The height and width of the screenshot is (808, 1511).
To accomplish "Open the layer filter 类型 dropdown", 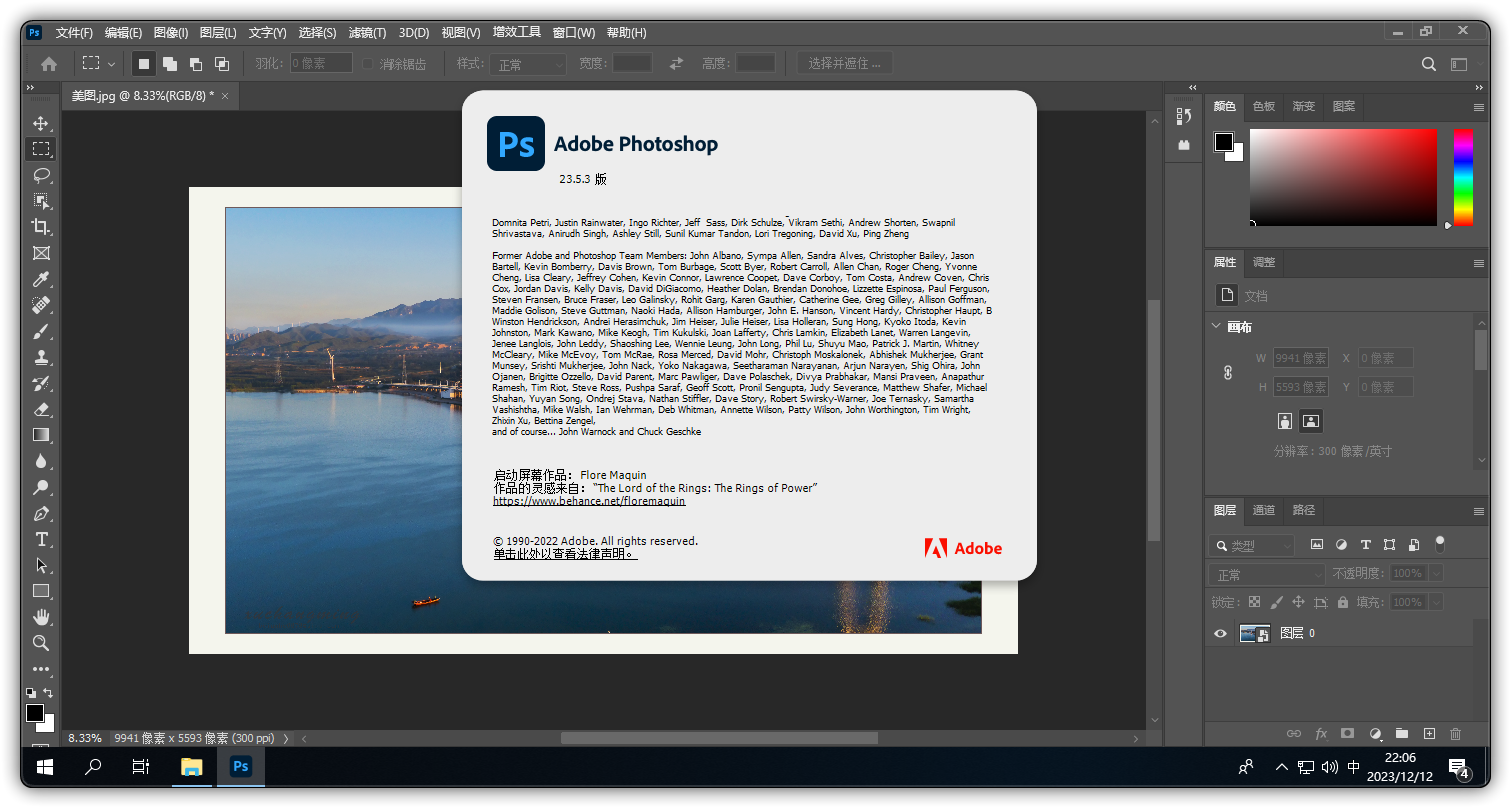I will tap(1251, 545).
